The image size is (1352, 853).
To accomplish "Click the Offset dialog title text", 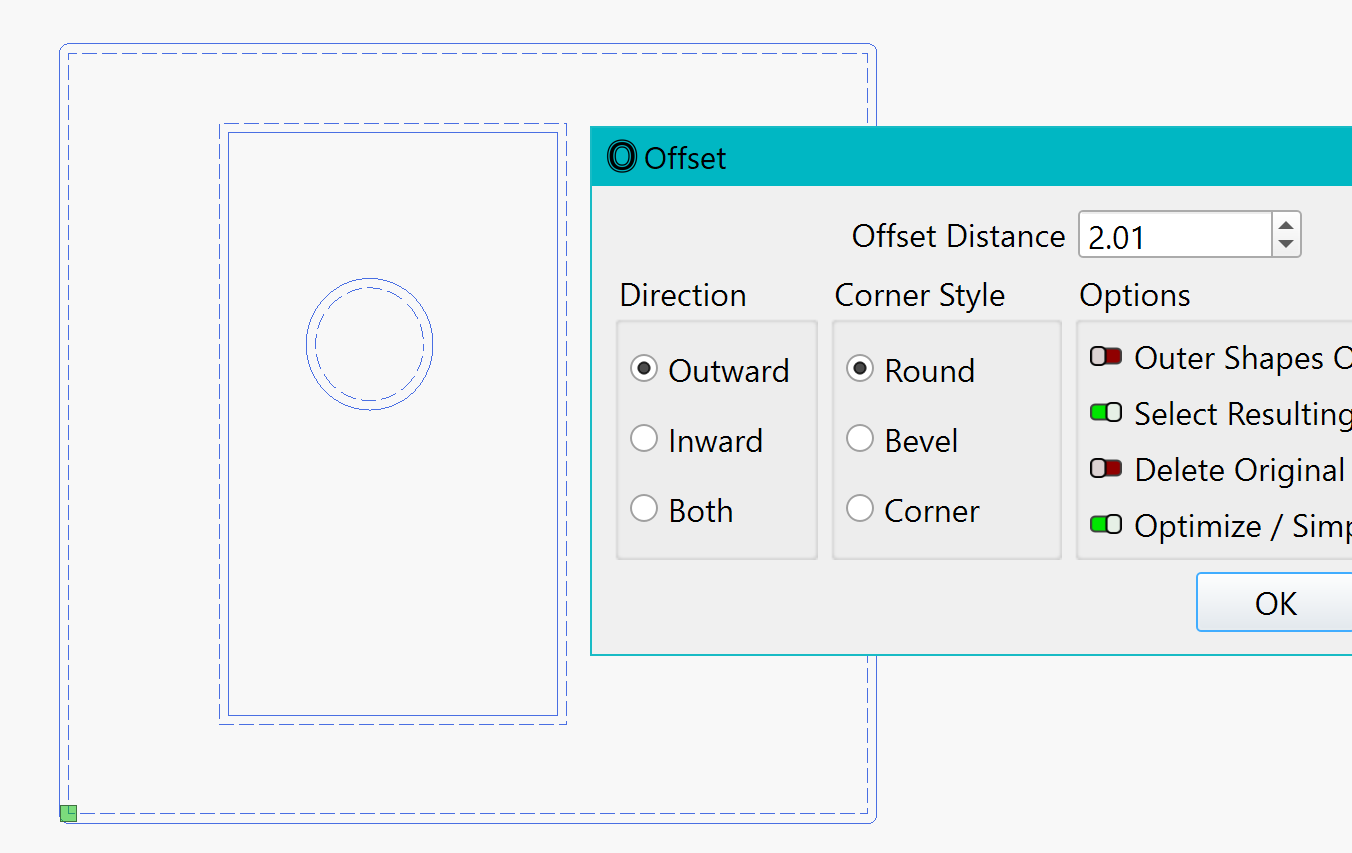I will click(685, 158).
